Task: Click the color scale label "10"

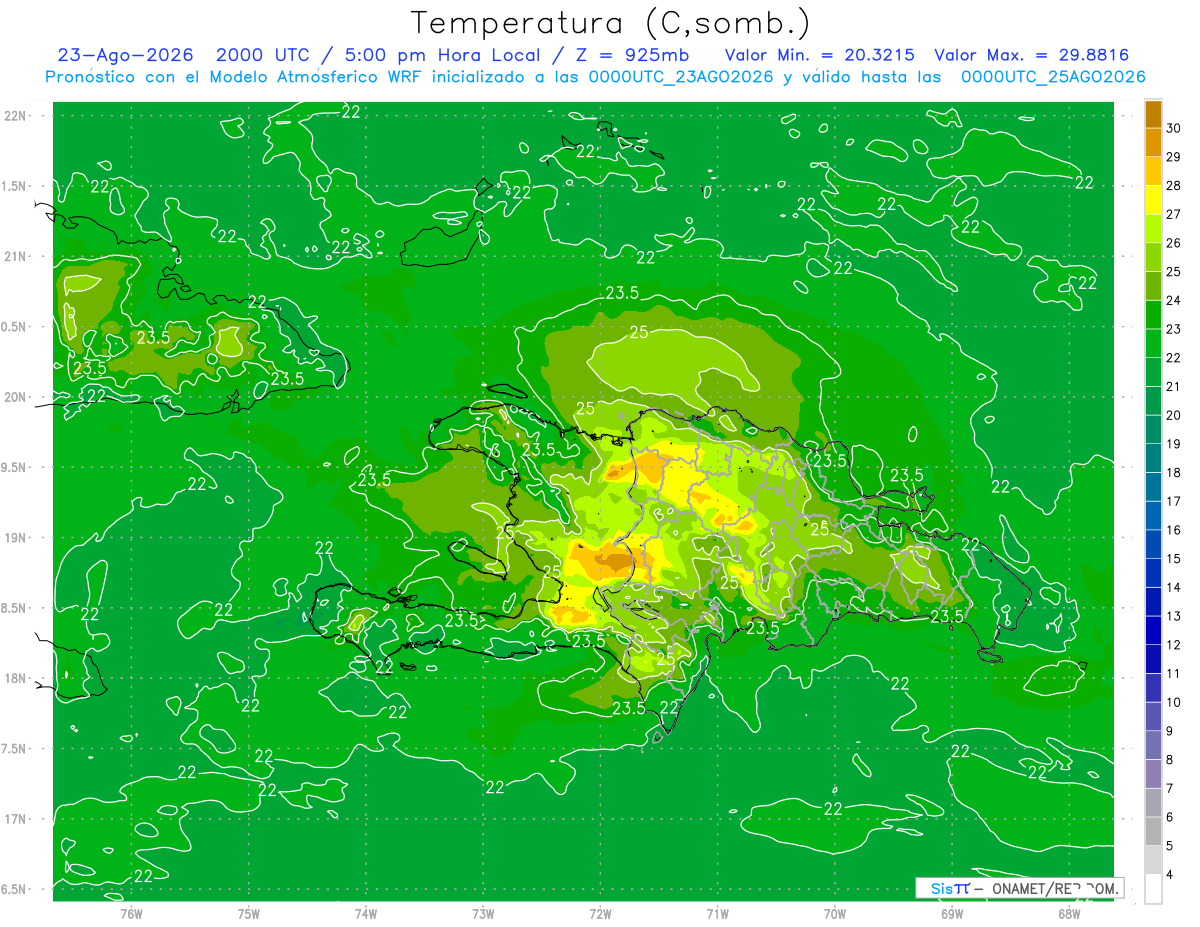Action: [1174, 703]
